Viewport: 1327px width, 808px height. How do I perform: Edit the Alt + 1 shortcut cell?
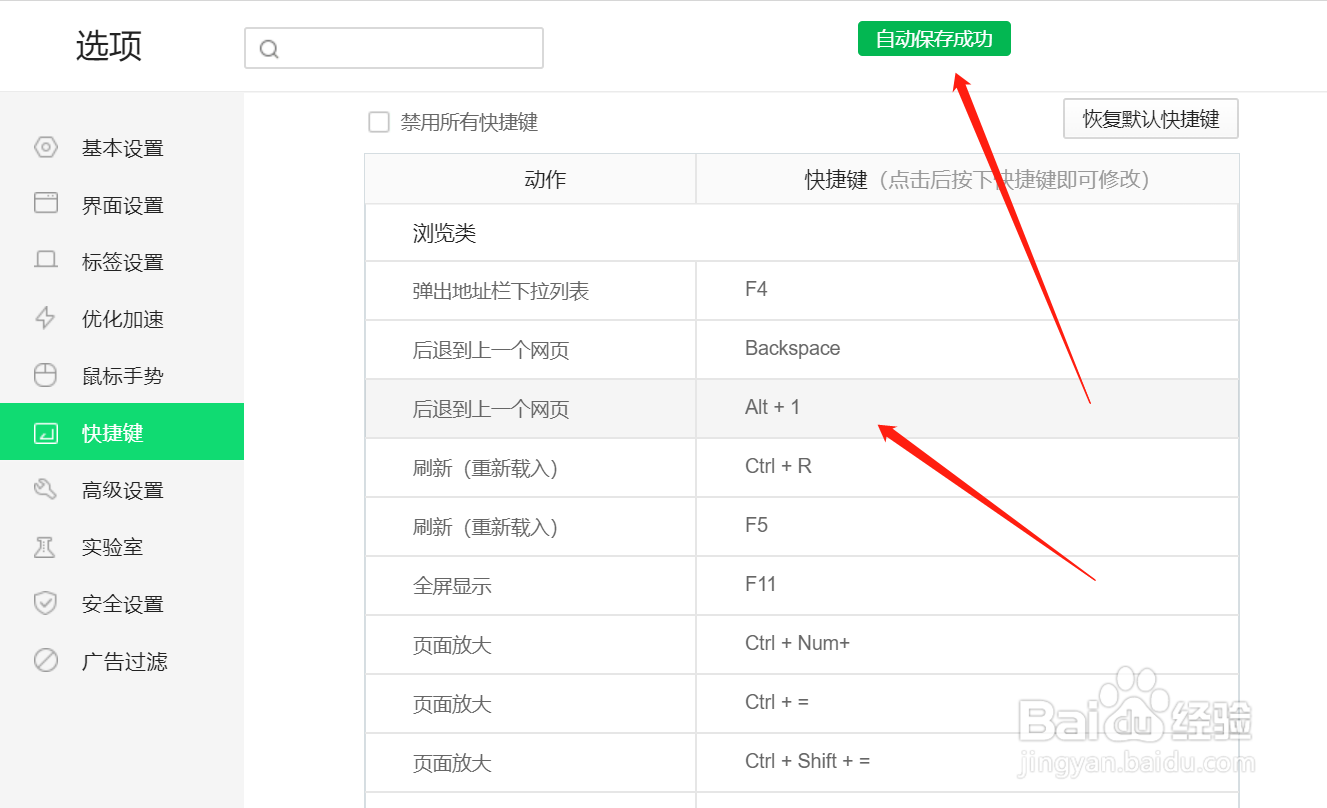coord(967,408)
